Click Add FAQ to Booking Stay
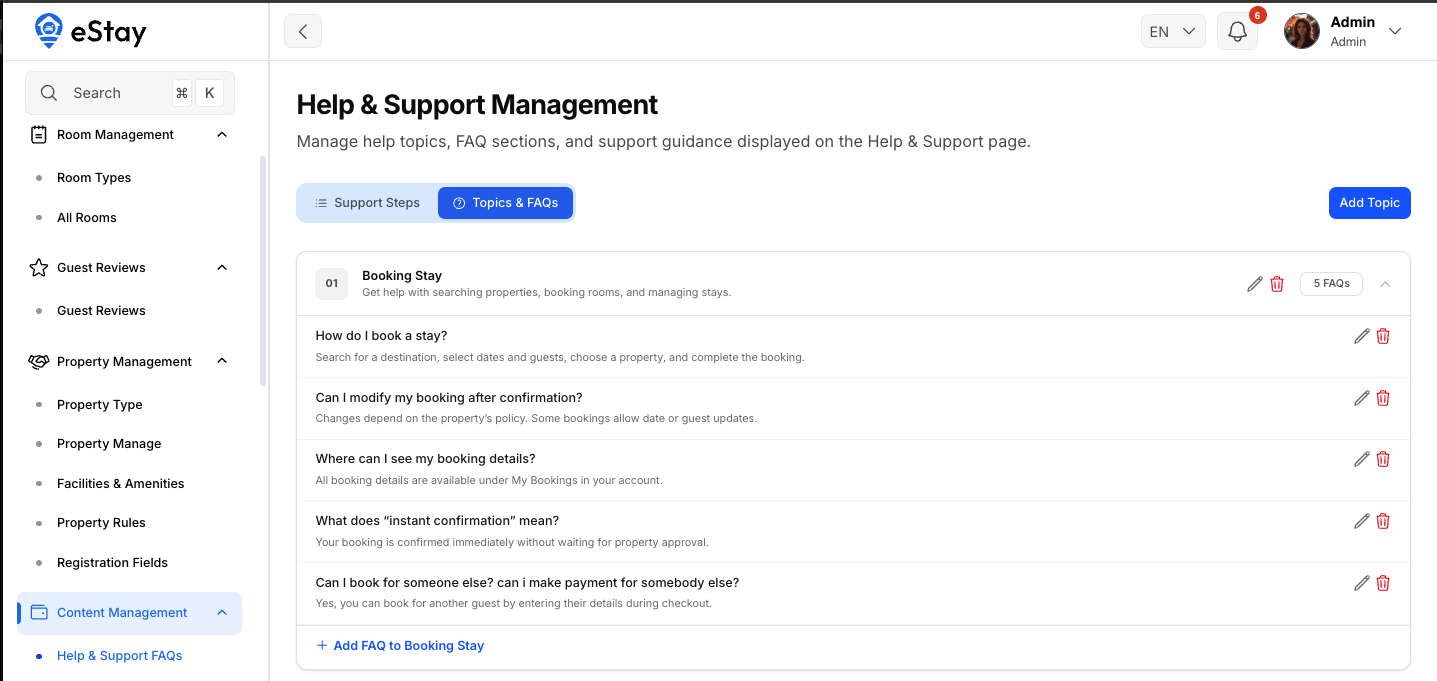 point(400,646)
